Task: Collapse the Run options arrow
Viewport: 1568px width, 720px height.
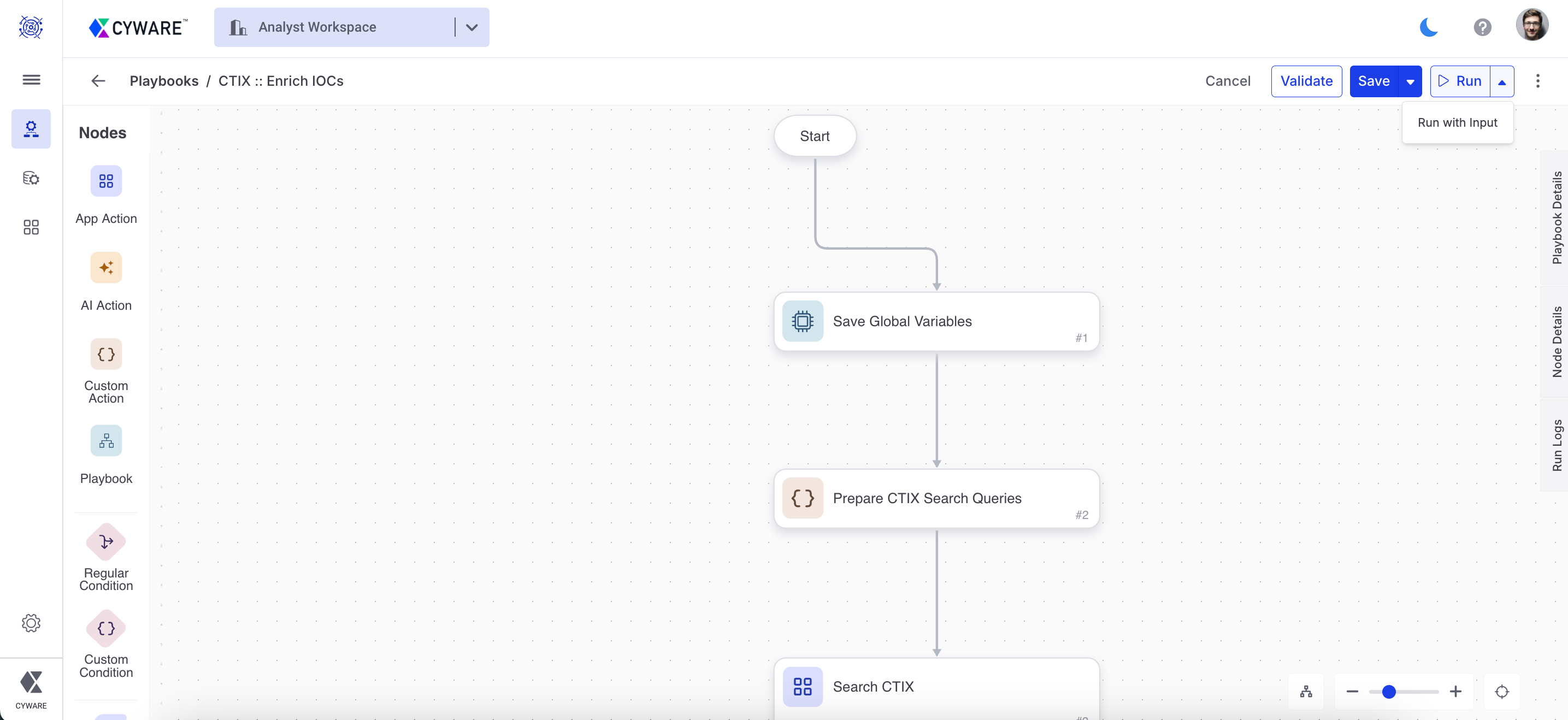Action: [1502, 81]
